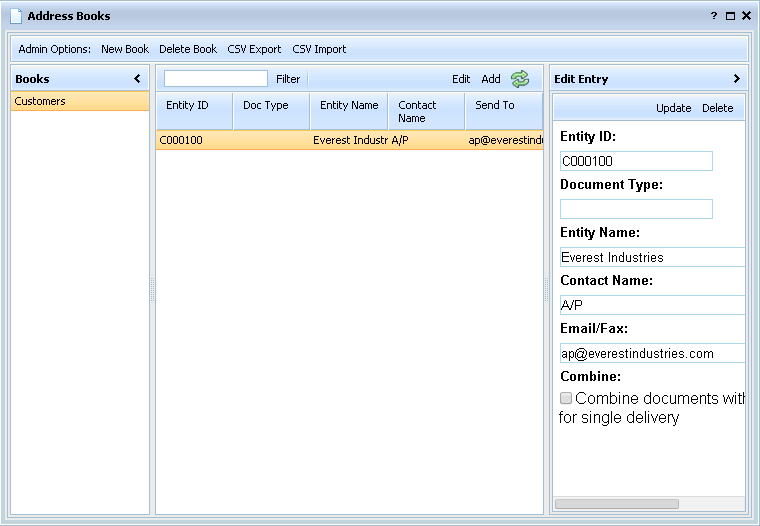Click Edit in the grid toolbar
760x526 pixels.
click(x=461, y=79)
